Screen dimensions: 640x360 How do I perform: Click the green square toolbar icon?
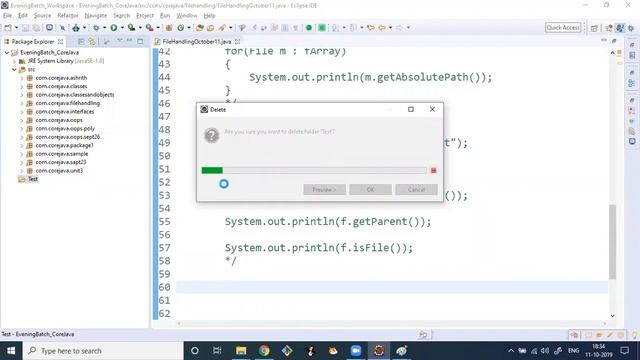pyautogui.click(x=322, y=28)
